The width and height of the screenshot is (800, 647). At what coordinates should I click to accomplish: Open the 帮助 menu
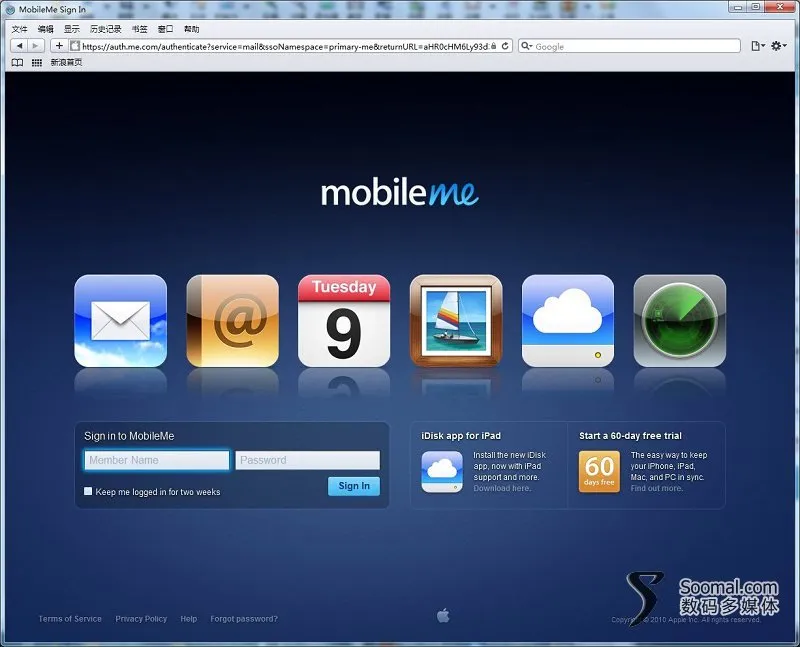[191, 29]
